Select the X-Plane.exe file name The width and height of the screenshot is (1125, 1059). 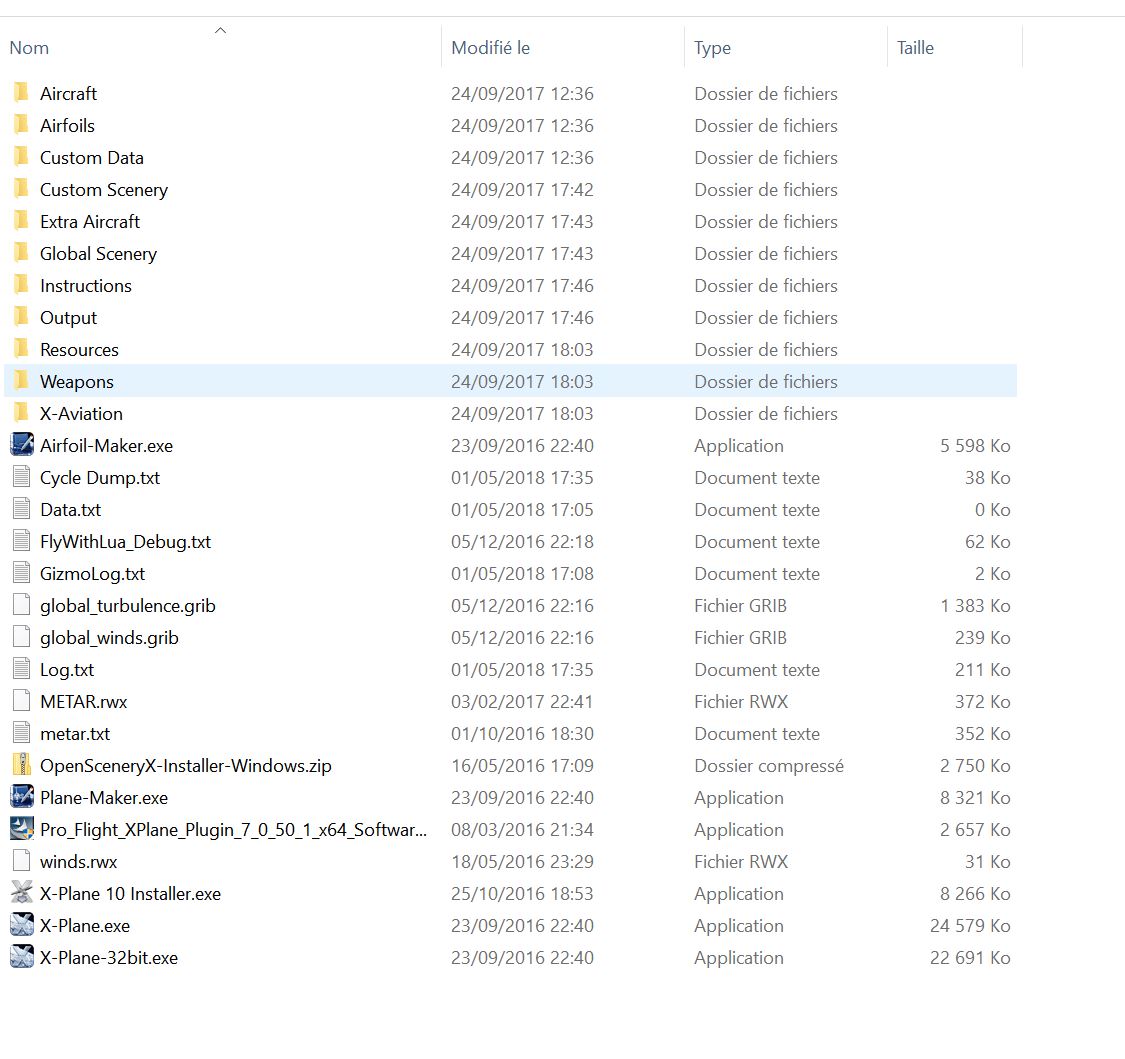click(x=85, y=926)
